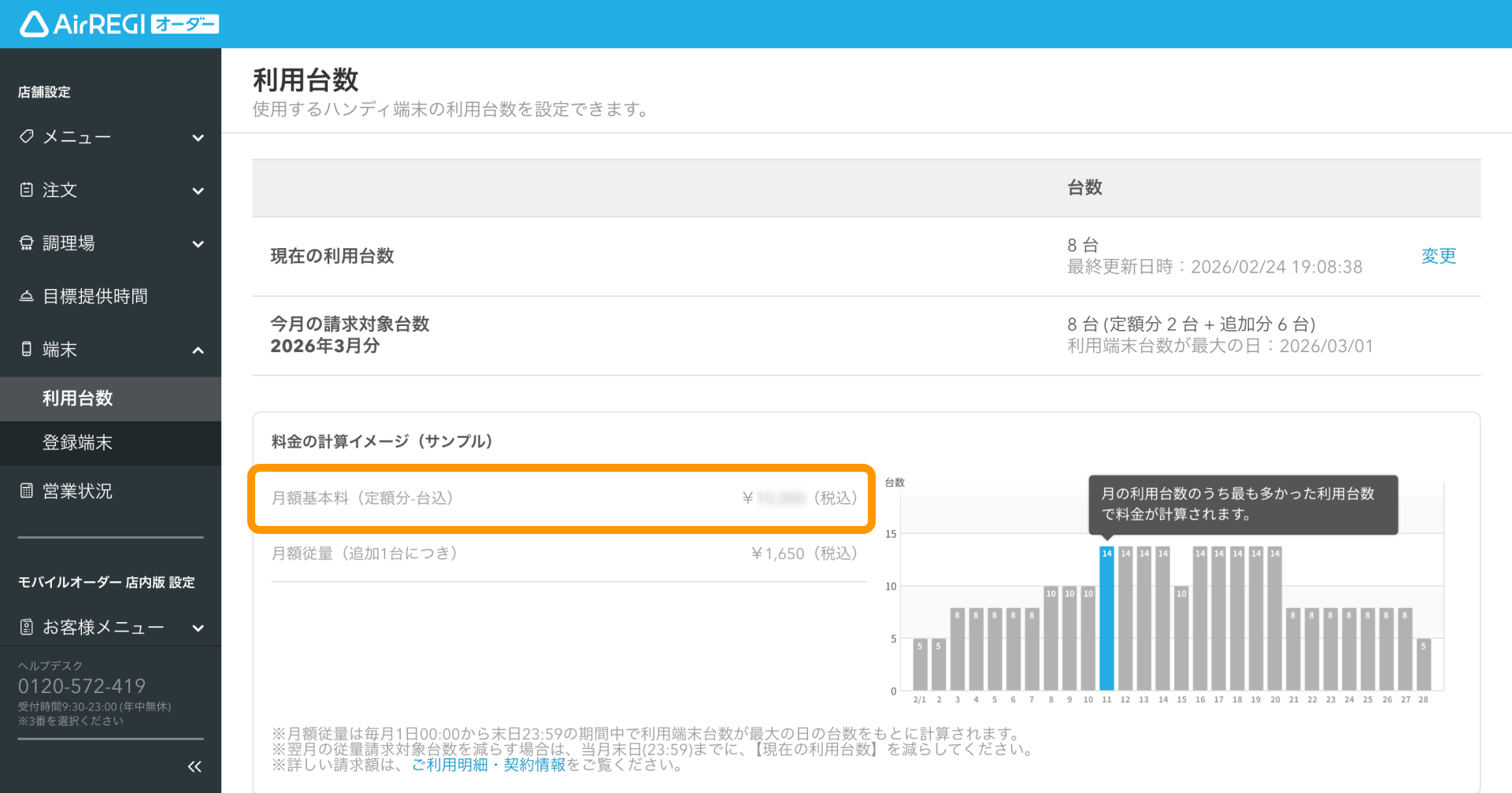Expand the メニュー chevron
Screen dimensions: 1512x793
pyautogui.click(x=198, y=138)
